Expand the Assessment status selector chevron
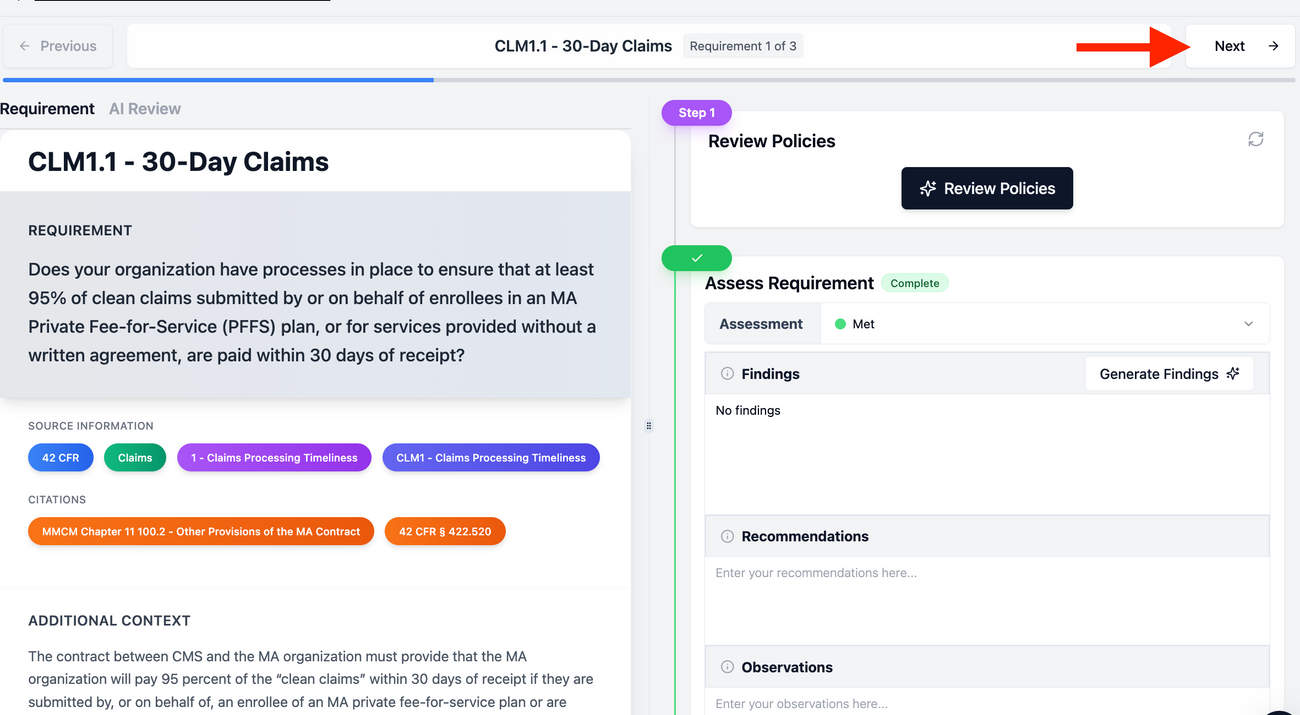Image resolution: width=1300 pixels, height=715 pixels. point(1248,323)
